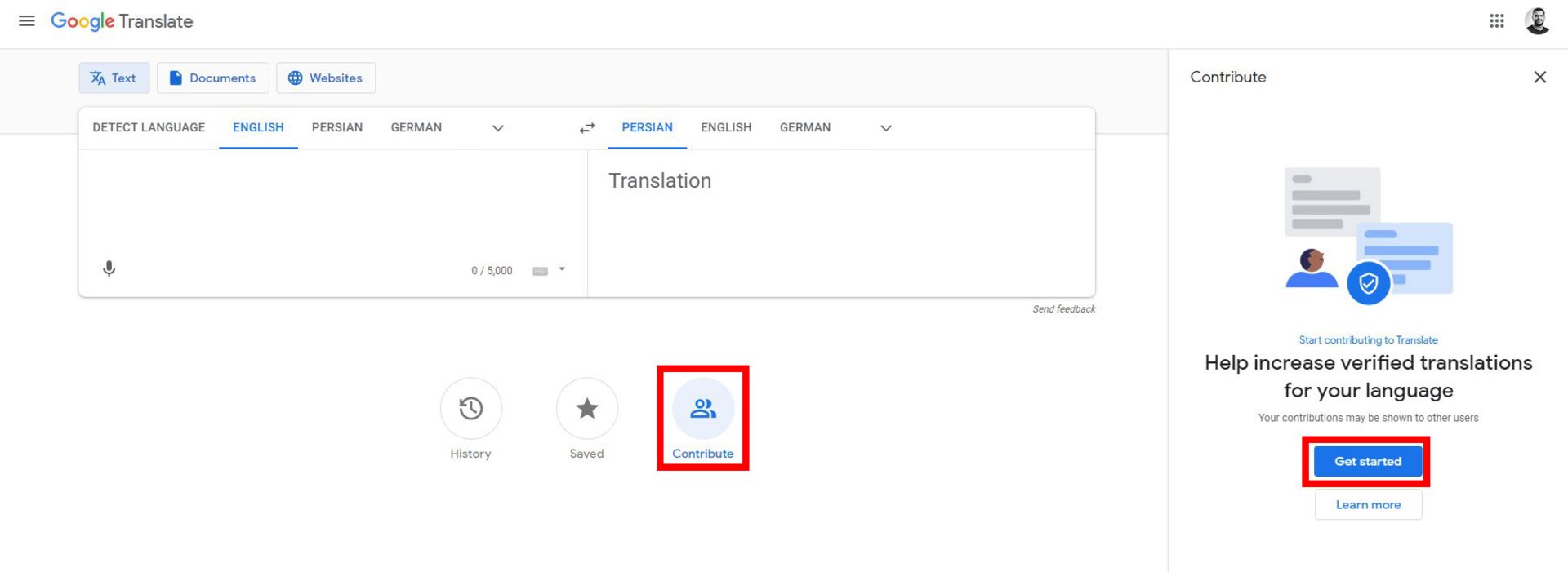This screenshot has height=572, width=1568.
Task: Open the Google apps grid
Action: 1497,21
